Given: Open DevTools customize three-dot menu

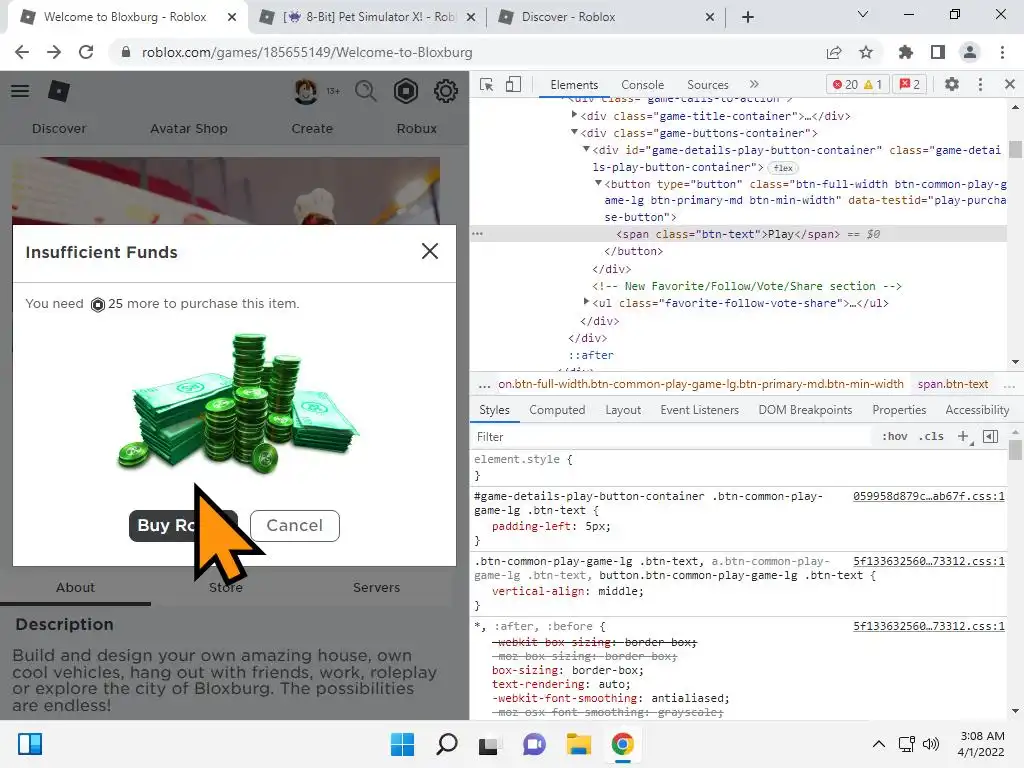Looking at the screenshot, I should [980, 84].
